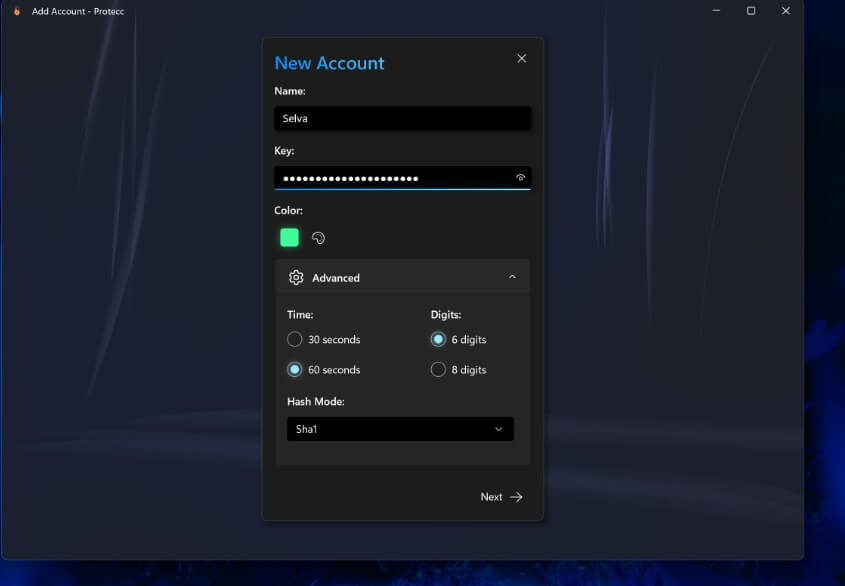Open the Hash Mode Sha1 dropdown

tap(400, 429)
